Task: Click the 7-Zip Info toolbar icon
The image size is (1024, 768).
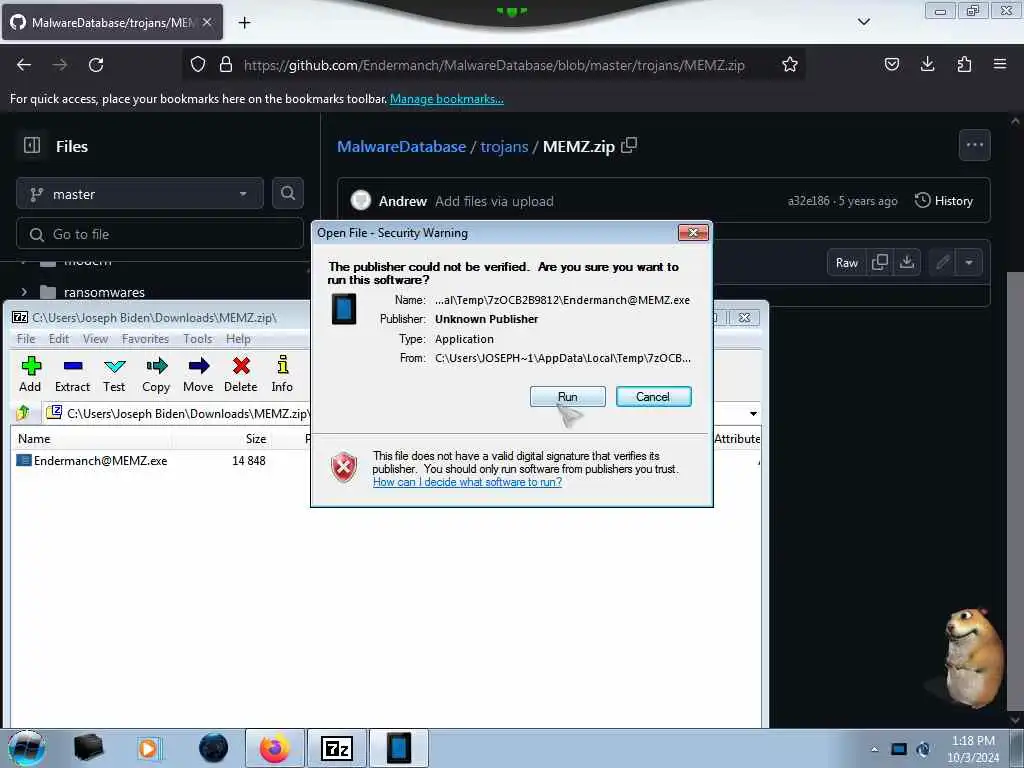Action: click(282, 374)
